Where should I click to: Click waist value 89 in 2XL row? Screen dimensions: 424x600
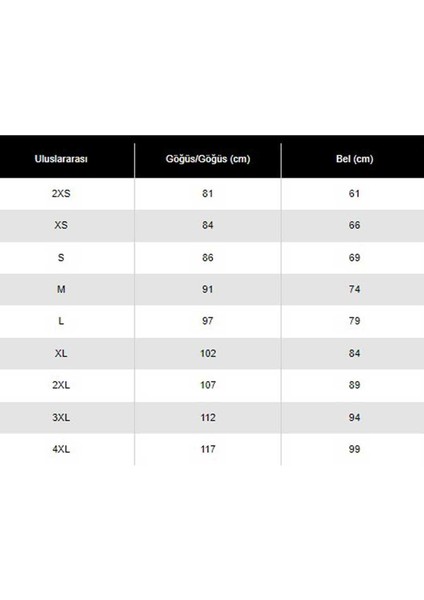pos(354,385)
